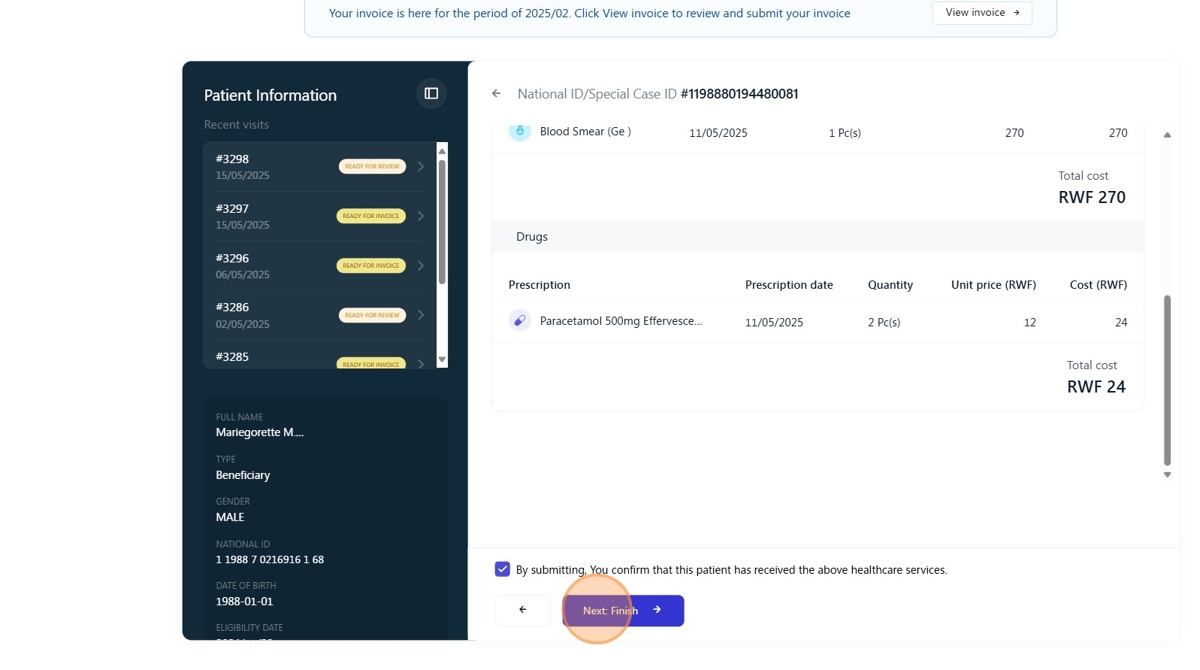Collapse the Patient Information sidebar panel icon
Image resolution: width=1200 pixels, height=670 pixels.
point(431,94)
